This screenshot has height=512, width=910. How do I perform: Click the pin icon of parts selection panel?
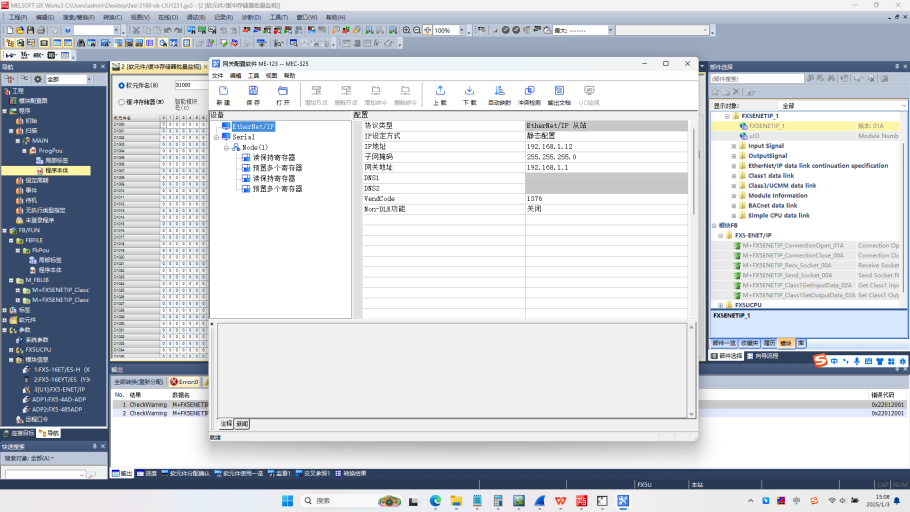[897, 67]
